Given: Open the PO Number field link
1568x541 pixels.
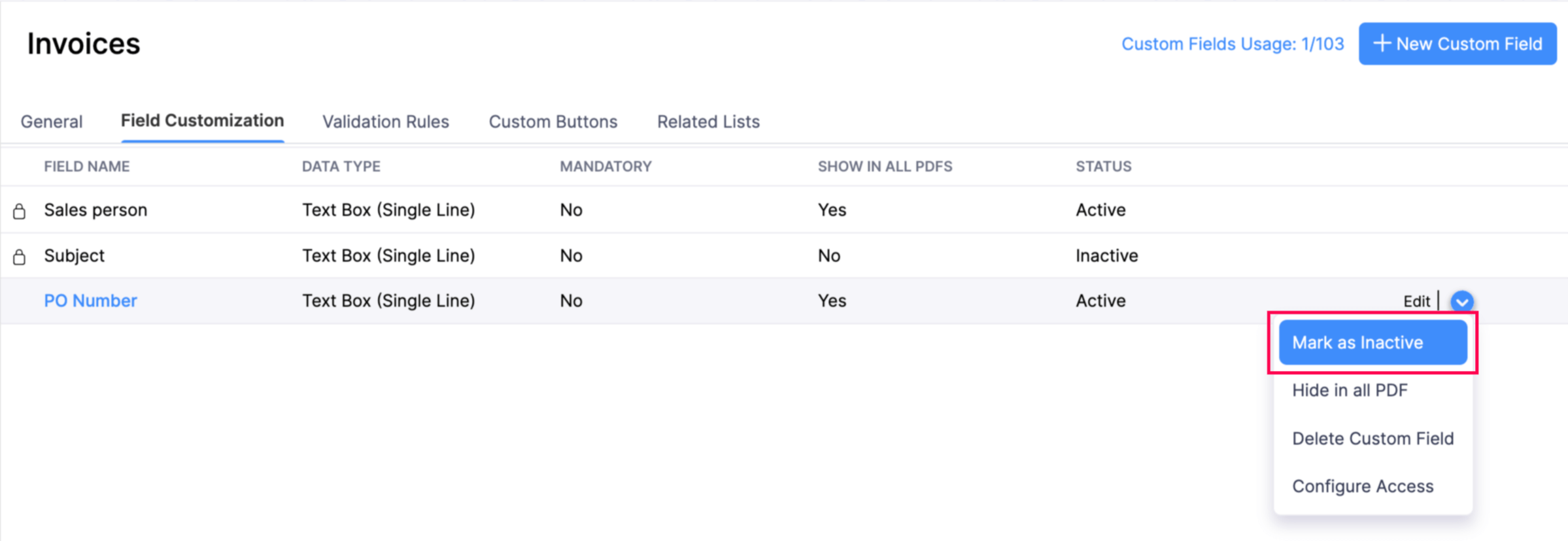Looking at the screenshot, I should [x=90, y=301].
